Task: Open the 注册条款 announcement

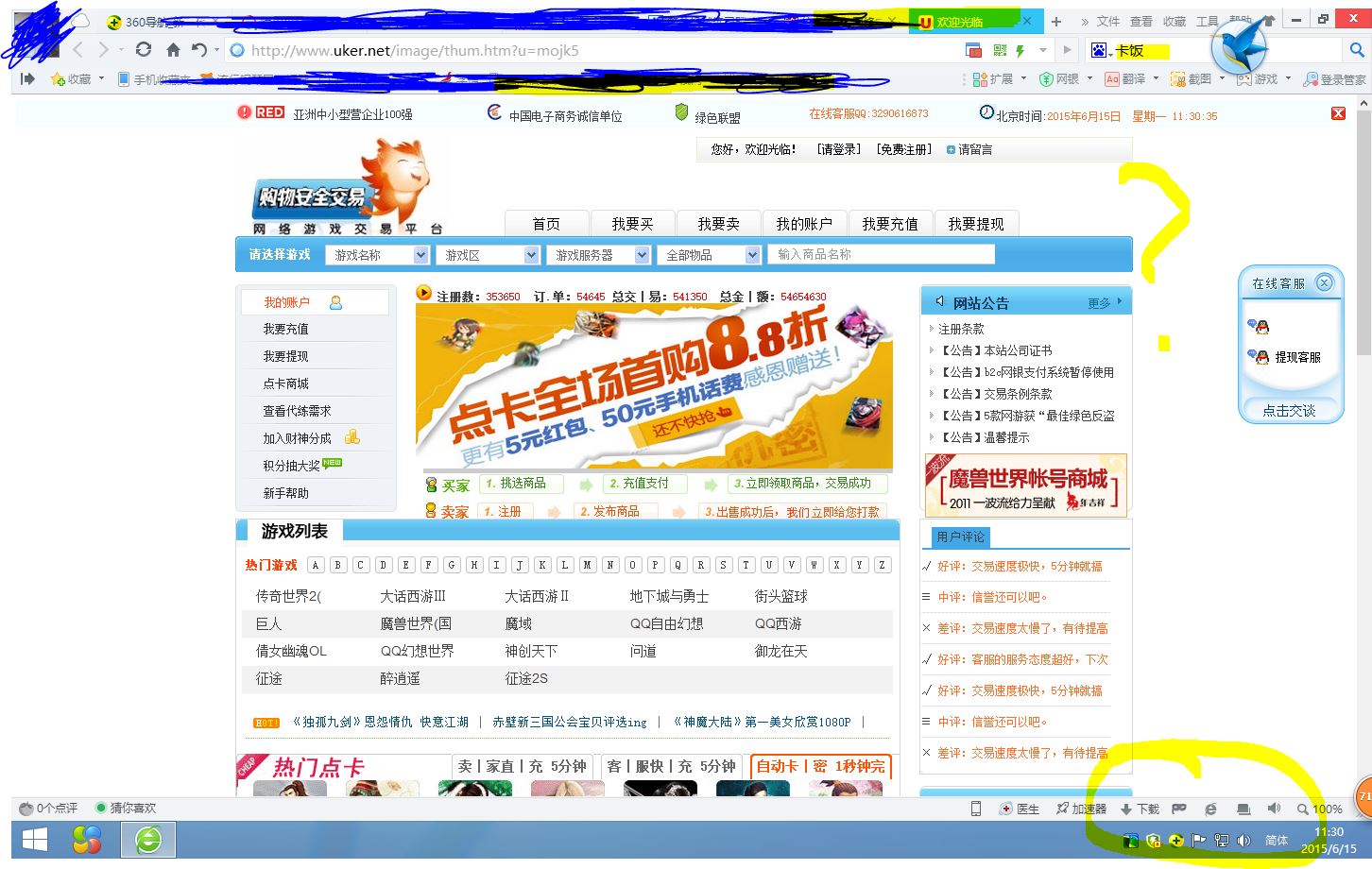Action: [961, 329]
